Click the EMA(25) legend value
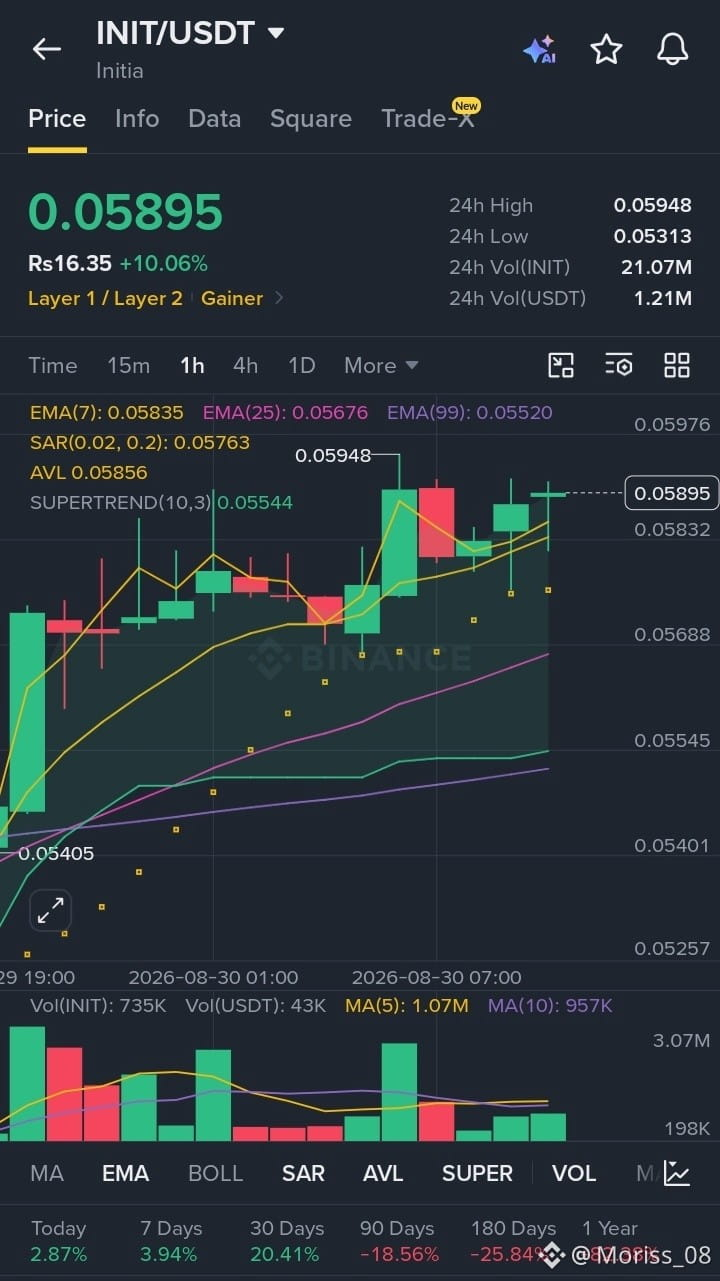 tap(285, 412)
